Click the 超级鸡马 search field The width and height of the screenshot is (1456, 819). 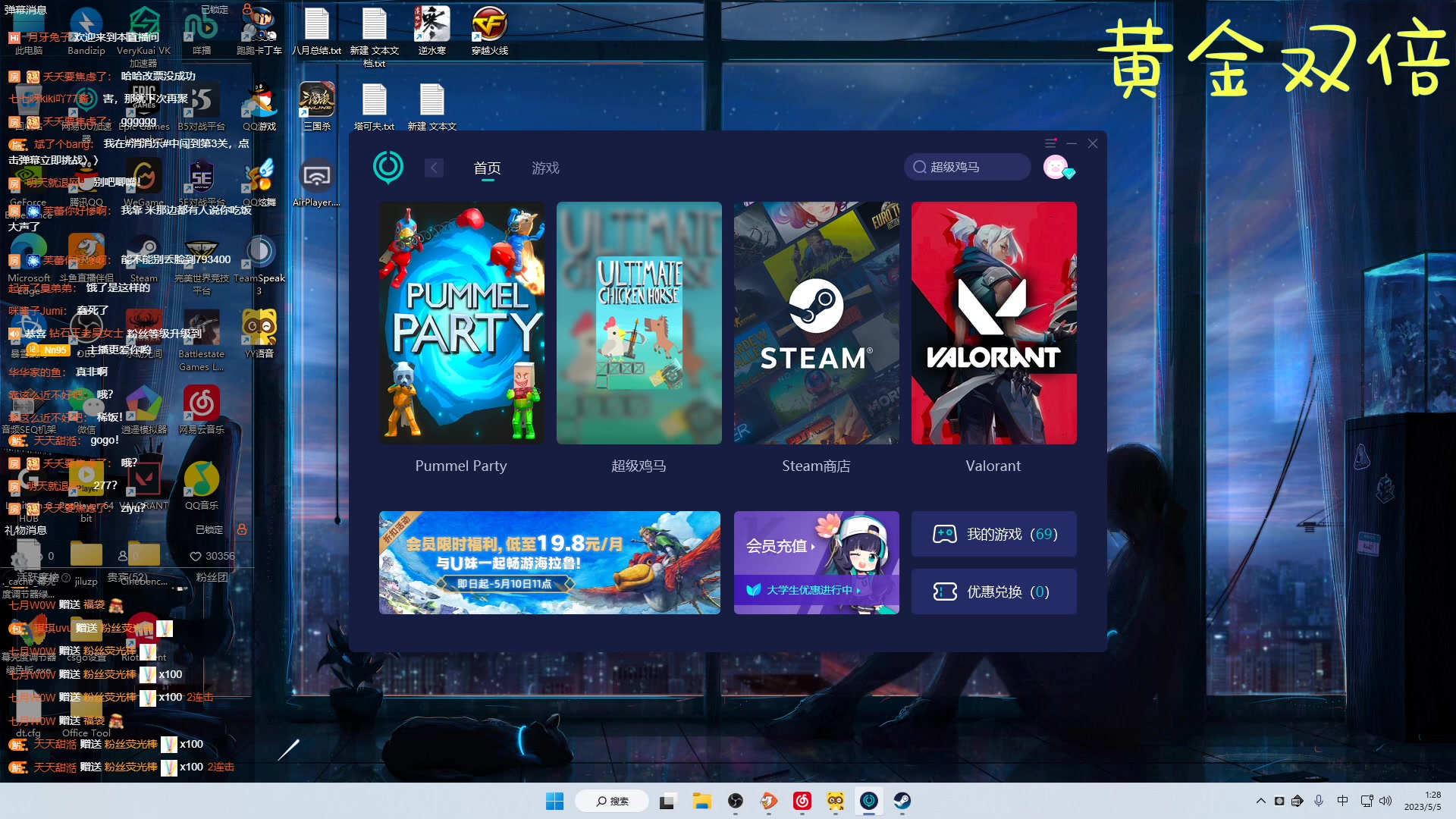(x=967, y=167)
